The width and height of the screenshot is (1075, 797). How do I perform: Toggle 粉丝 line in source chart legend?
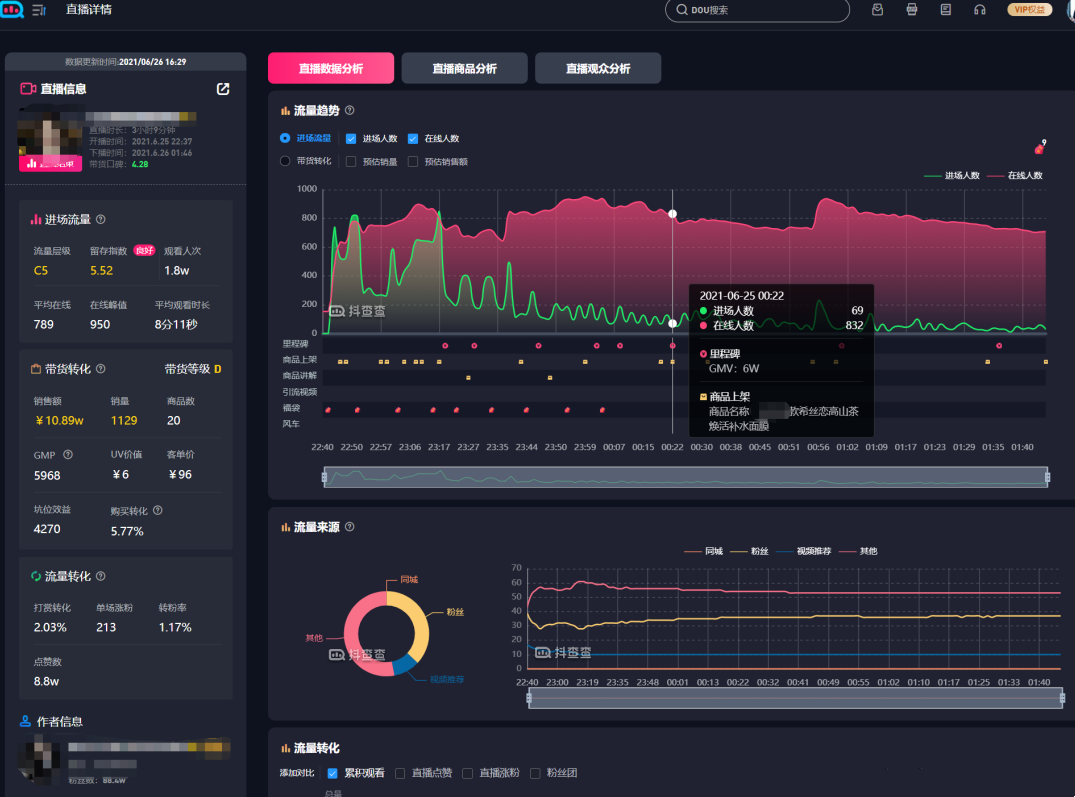click(752, 551)
